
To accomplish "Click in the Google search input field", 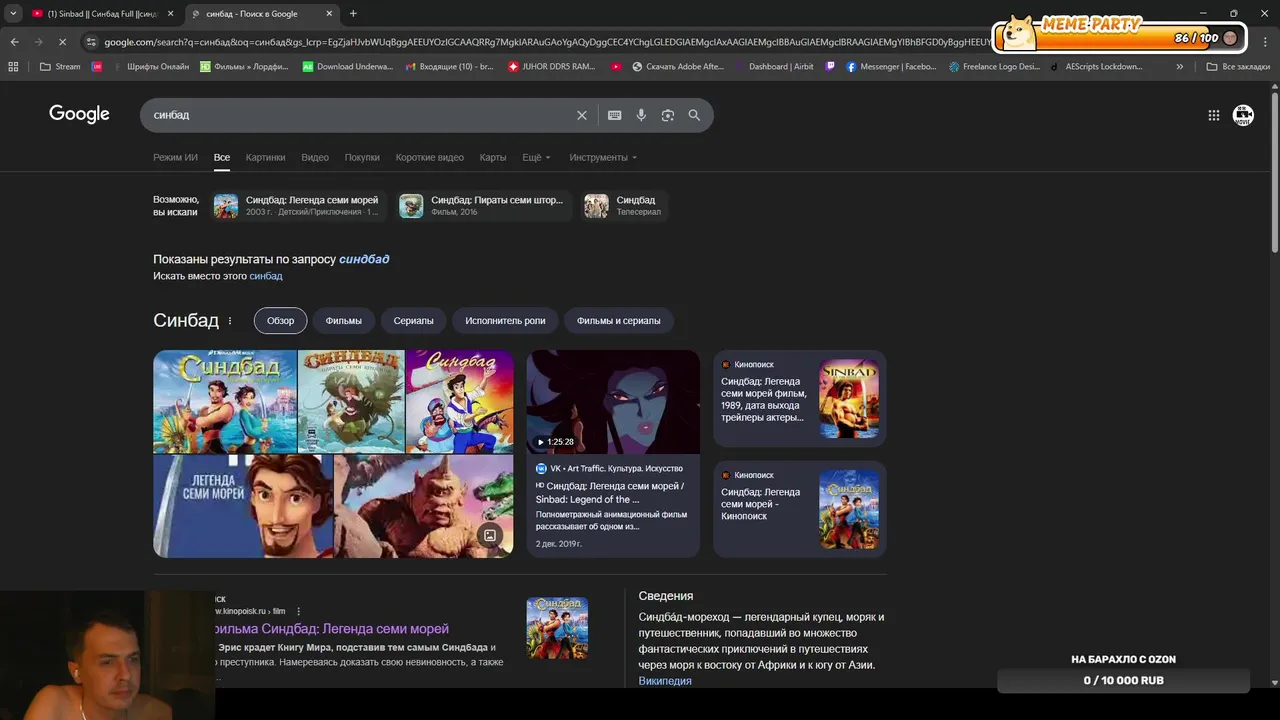I will click(x=360, y=115).
